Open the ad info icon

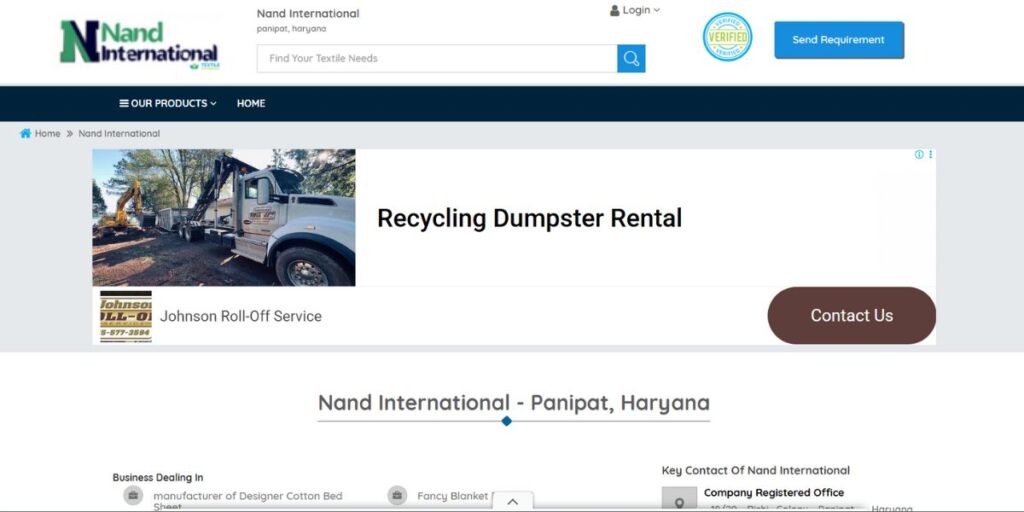click(x=919, y=155)
